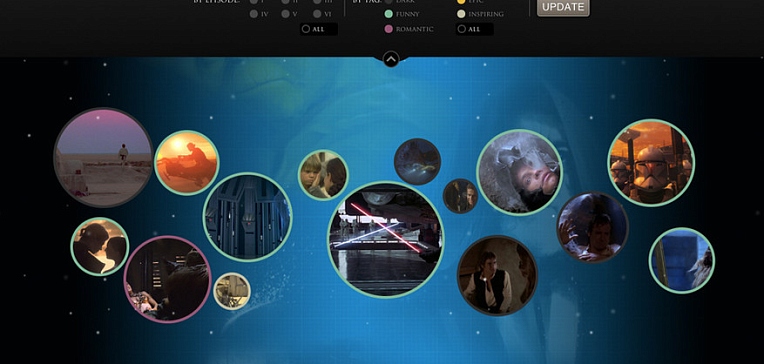
Task: Open the dark blue corridor scene bubble
Action: coord(248,217)
